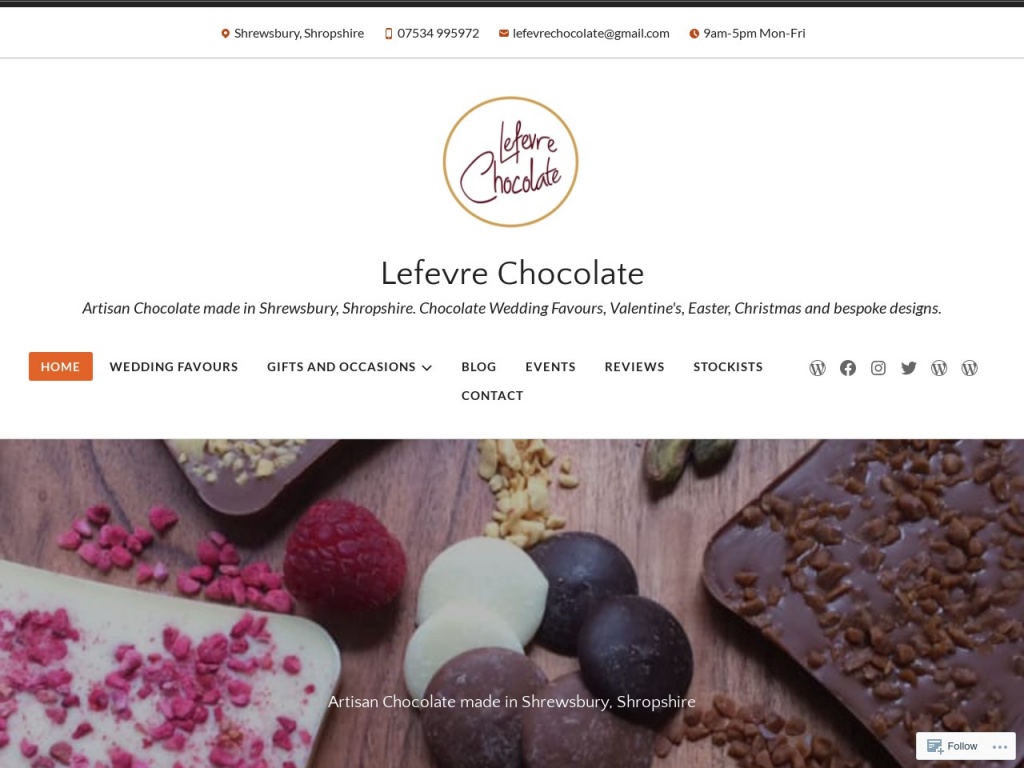This screenshot has height=768, width=1024.
Task: Open the Stockists menu item
Action: [728, 366]
